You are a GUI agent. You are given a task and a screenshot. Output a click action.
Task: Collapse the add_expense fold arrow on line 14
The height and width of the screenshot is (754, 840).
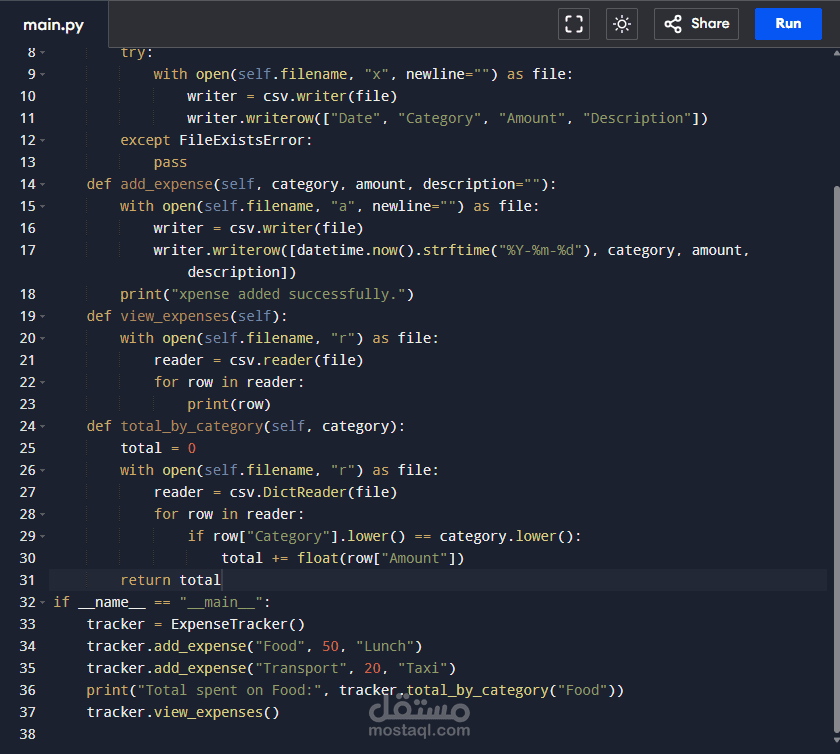42,184
